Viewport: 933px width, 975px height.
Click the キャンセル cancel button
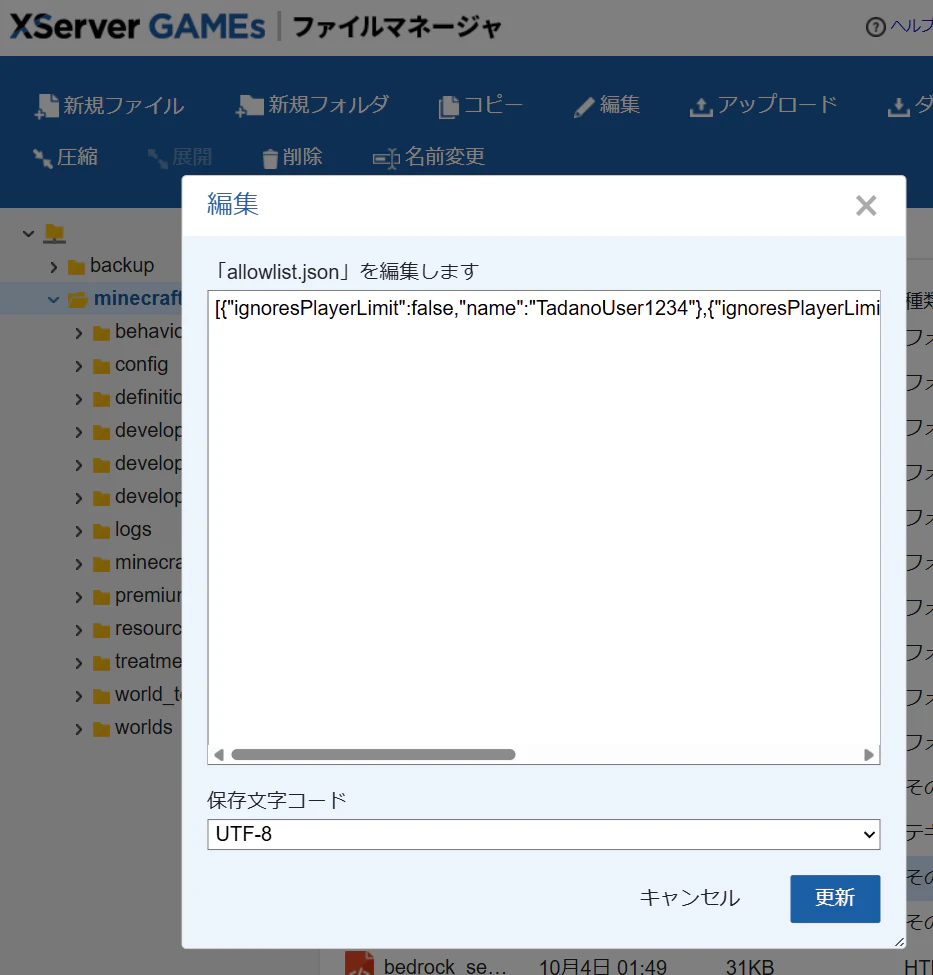[690, 898]
